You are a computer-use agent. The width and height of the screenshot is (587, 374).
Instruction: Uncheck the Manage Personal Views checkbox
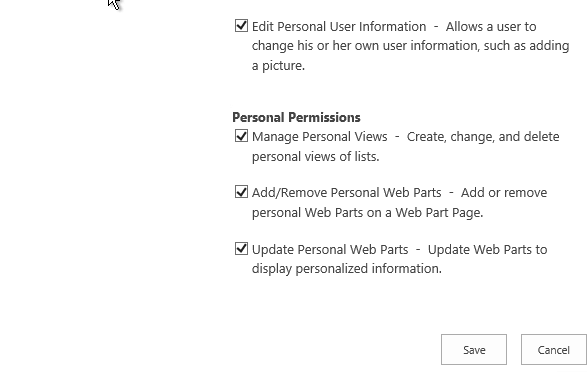241,136
